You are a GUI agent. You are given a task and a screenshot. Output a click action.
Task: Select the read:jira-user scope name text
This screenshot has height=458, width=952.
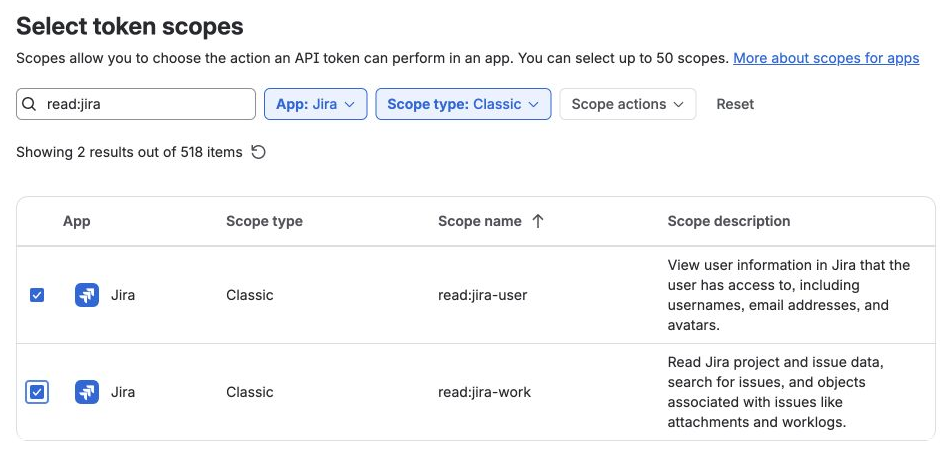pos(483,295)
